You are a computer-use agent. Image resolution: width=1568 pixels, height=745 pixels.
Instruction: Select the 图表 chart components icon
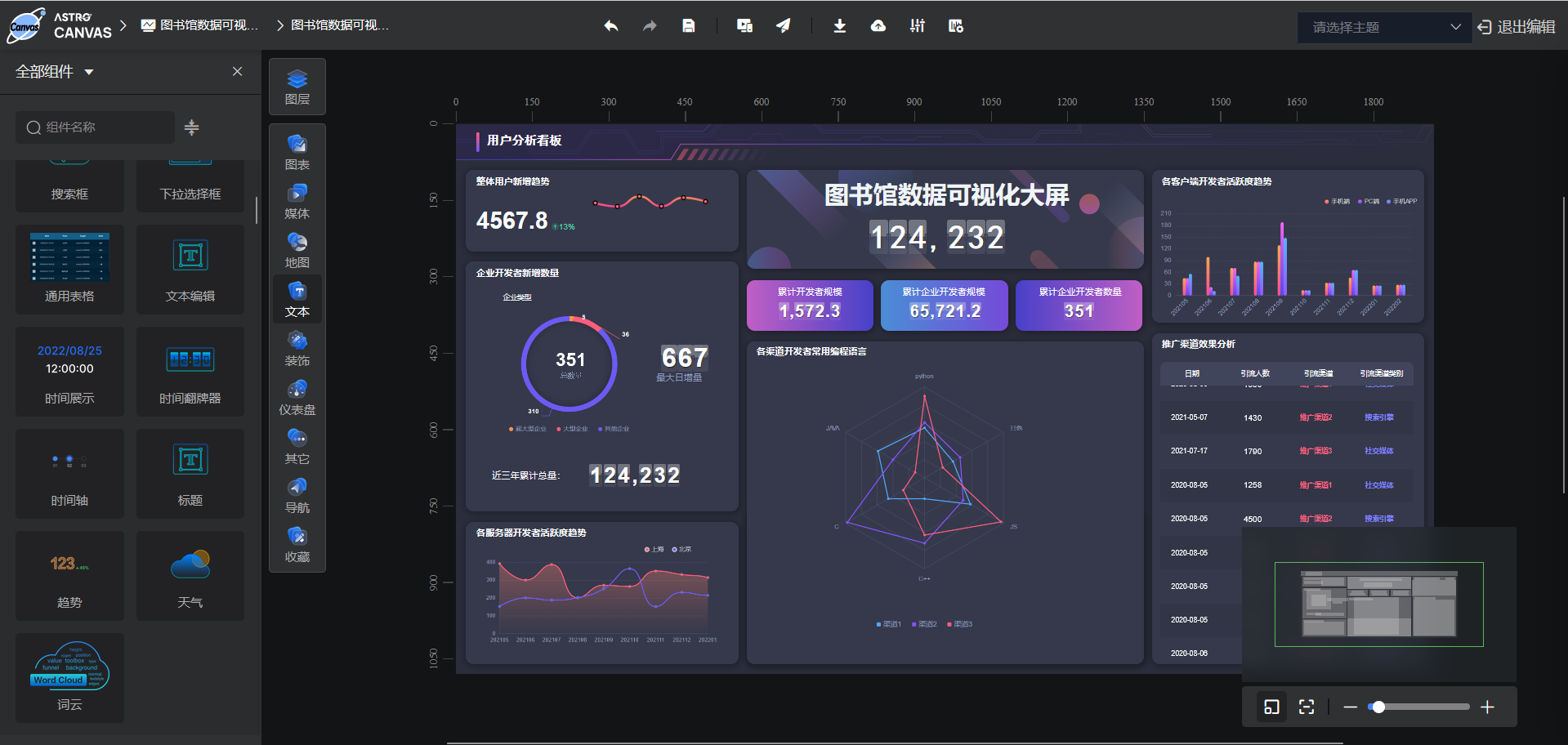pos(297,151)
